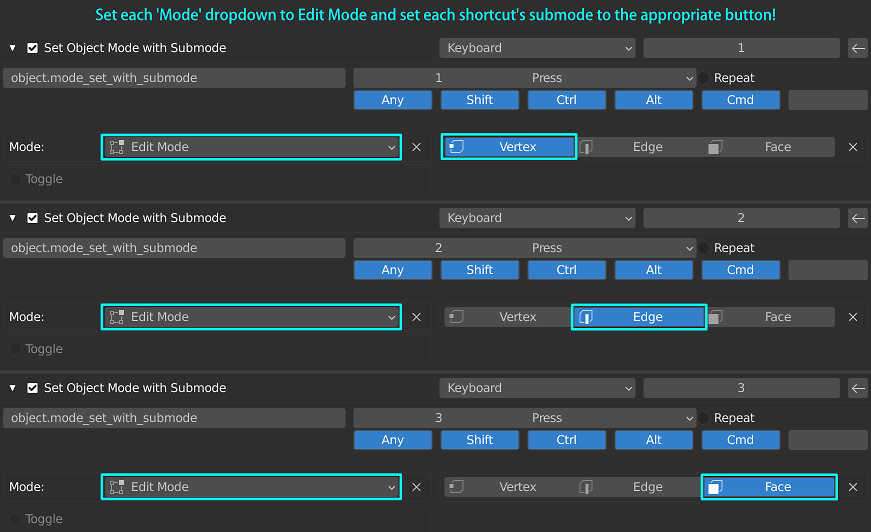The image size is (871, 532).
Task: Collapse third Set Object Mode with Submode entry
Action: click(x=13, y=388)
